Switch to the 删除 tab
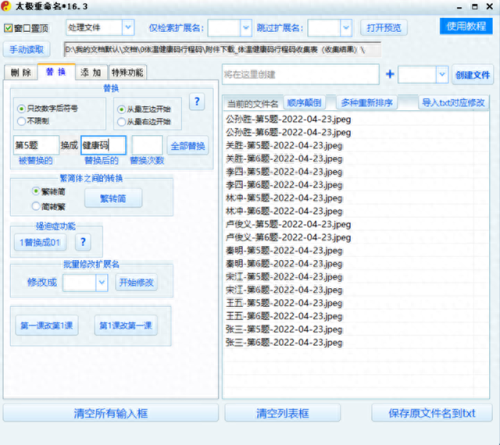The width and height of the screenshot is (500, 445). tap(21, 72)
